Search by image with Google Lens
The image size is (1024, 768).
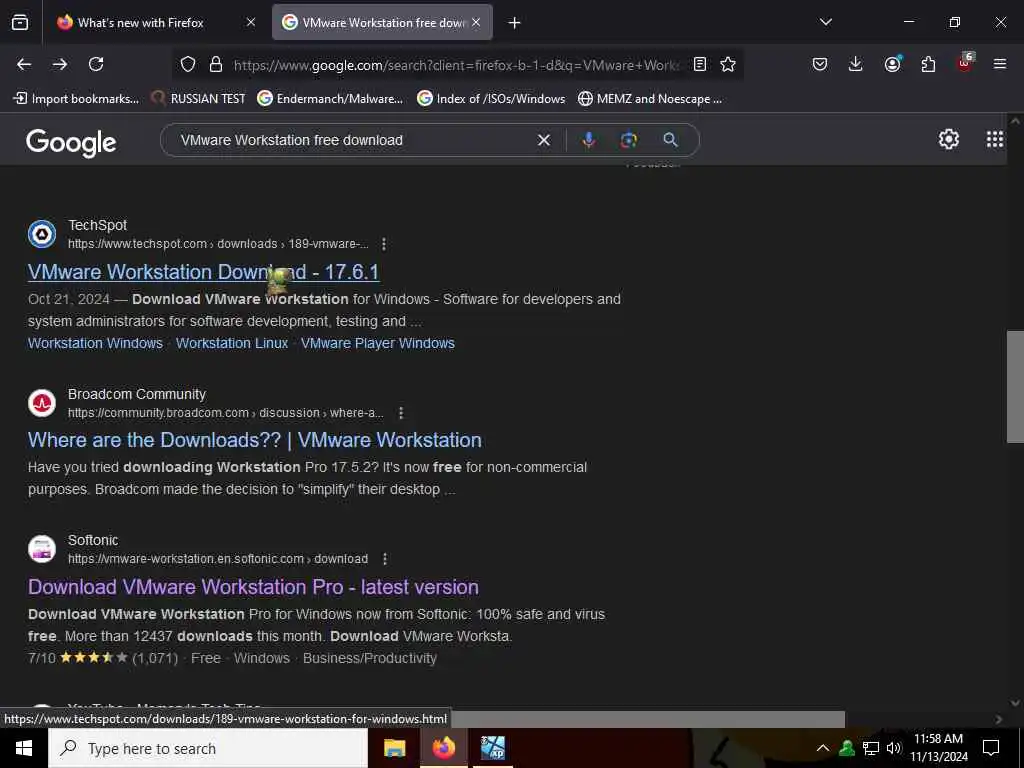629,140
